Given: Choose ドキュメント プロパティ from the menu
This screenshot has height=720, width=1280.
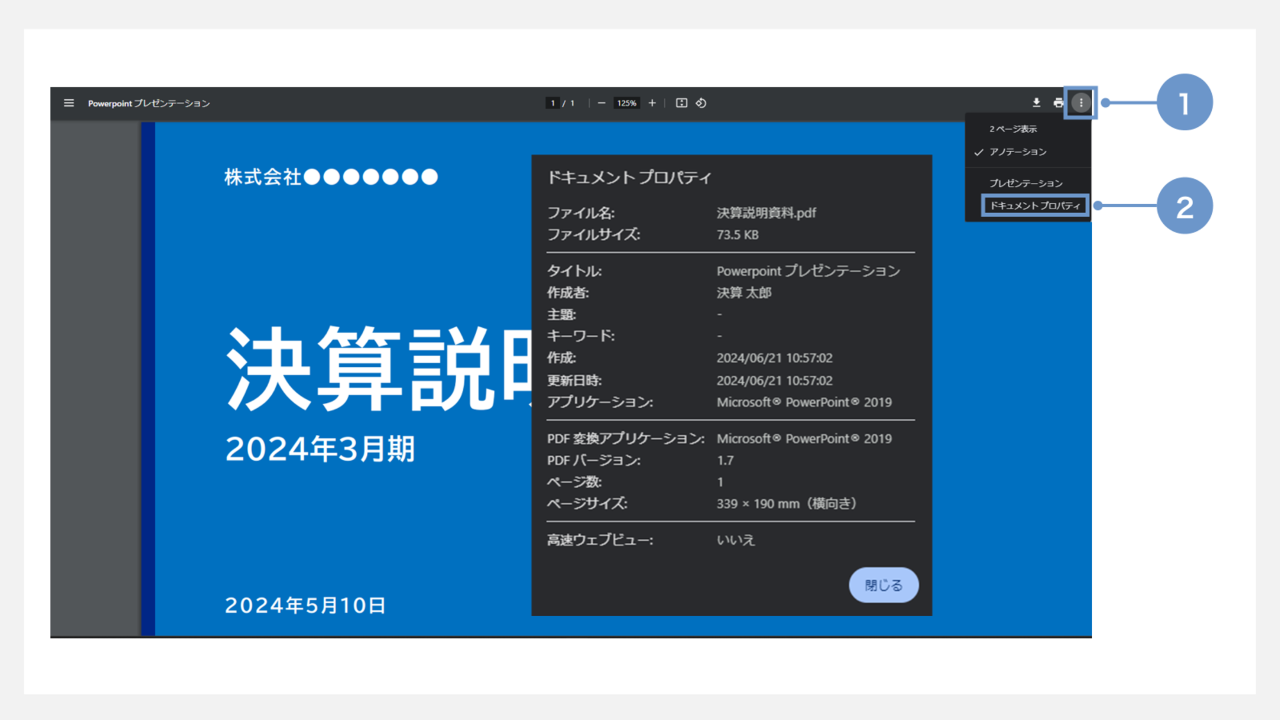Looking at the screenshot, I should click(1035, 206).
